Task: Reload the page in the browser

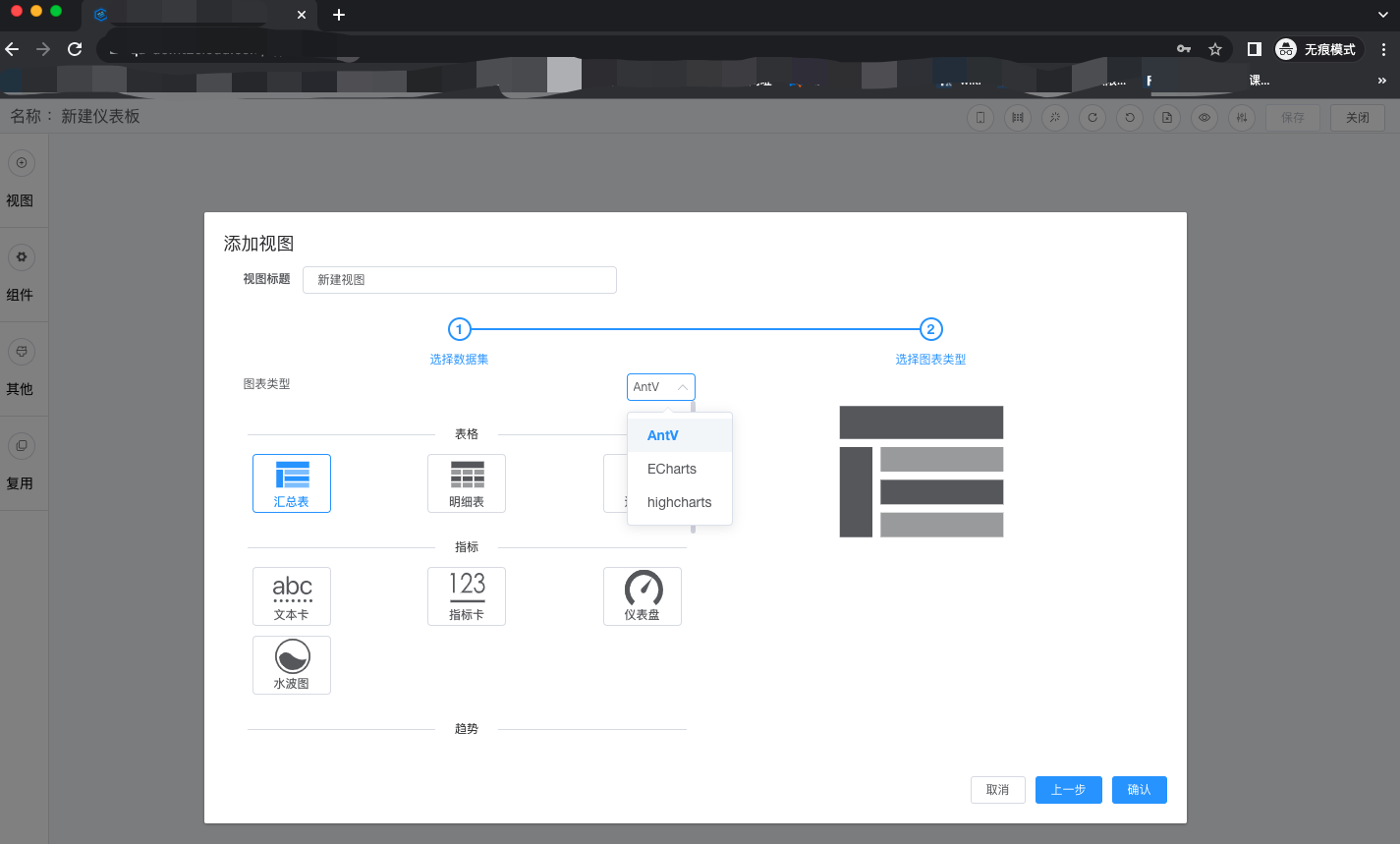Action: tap(75, 49)
